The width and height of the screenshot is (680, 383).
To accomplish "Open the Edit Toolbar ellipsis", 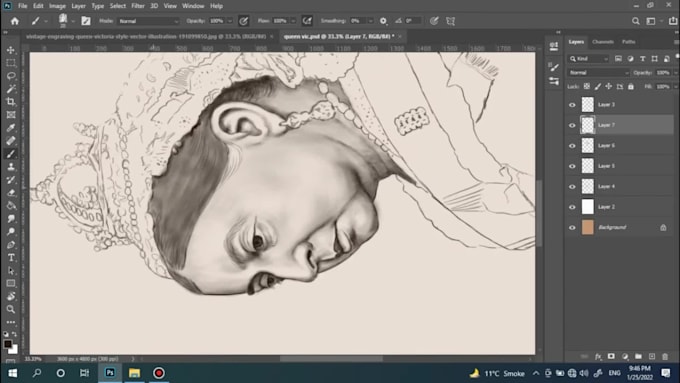I will (11, 322).
